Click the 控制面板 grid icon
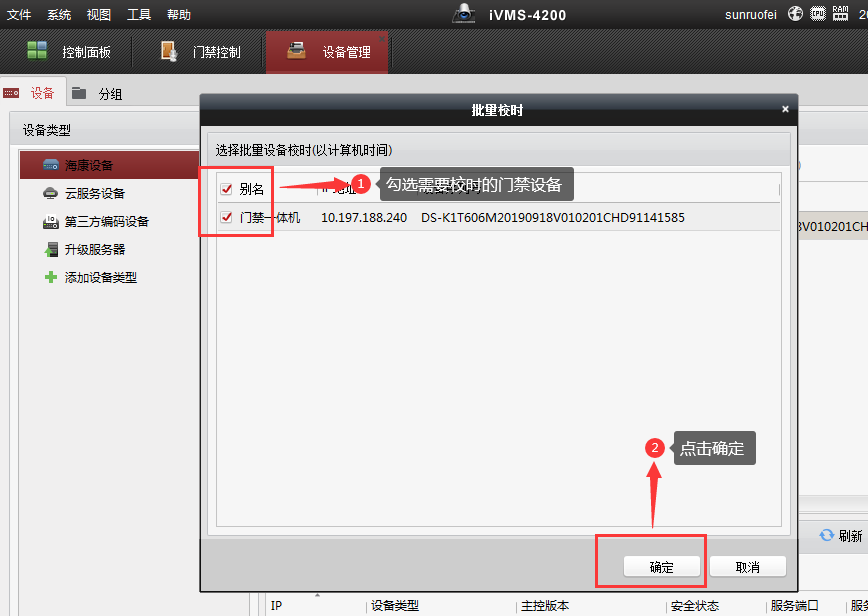 [x=37, y=51]
